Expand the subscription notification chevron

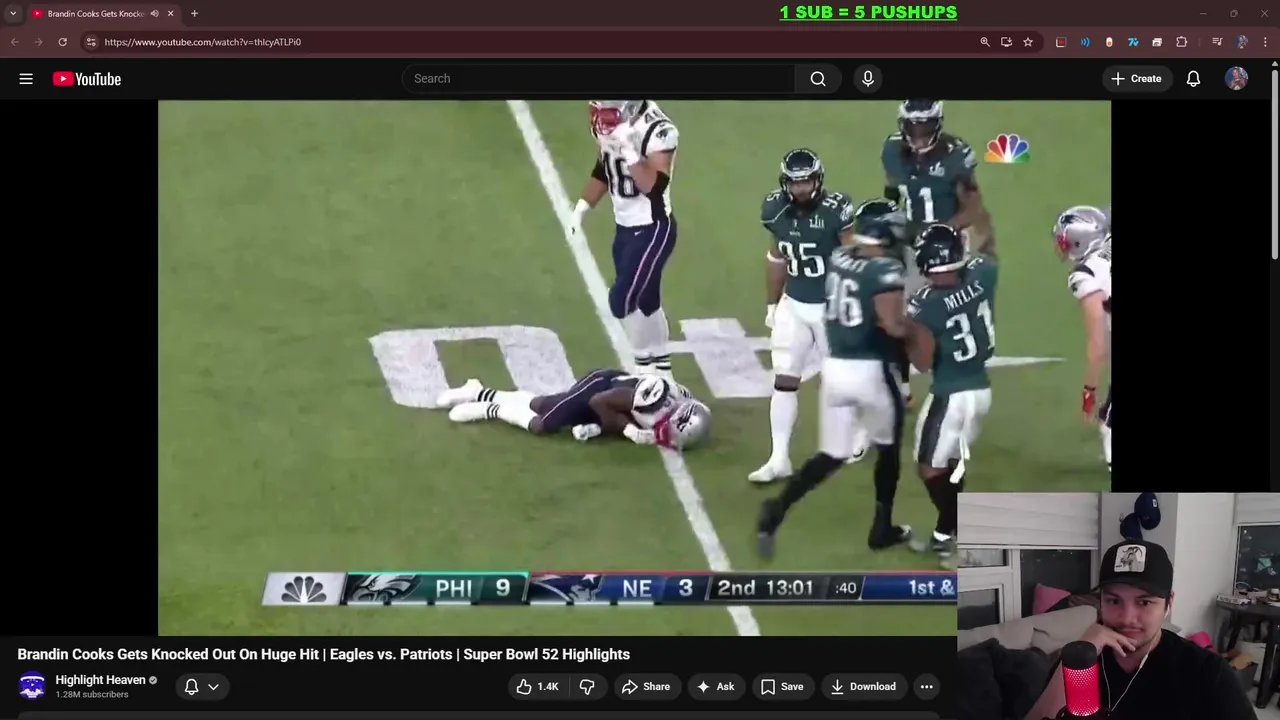(213, 687)
